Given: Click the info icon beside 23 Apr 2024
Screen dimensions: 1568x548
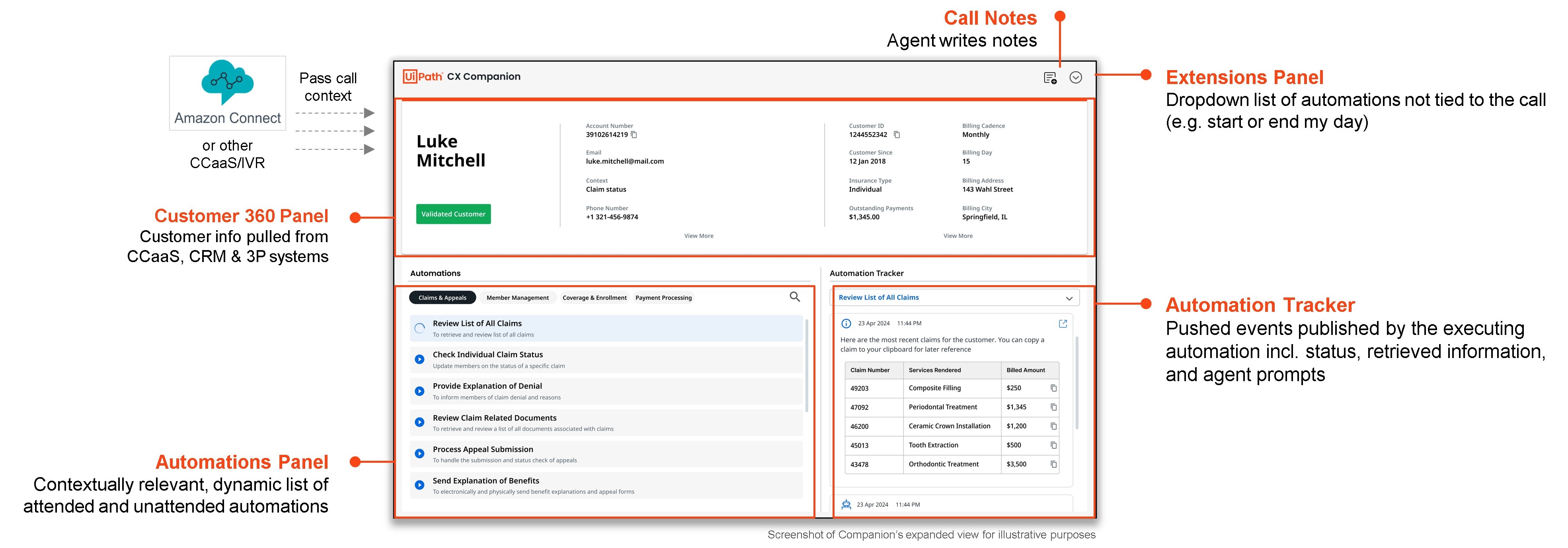Looking at the screenshot, I should click(x=846, y=323).
